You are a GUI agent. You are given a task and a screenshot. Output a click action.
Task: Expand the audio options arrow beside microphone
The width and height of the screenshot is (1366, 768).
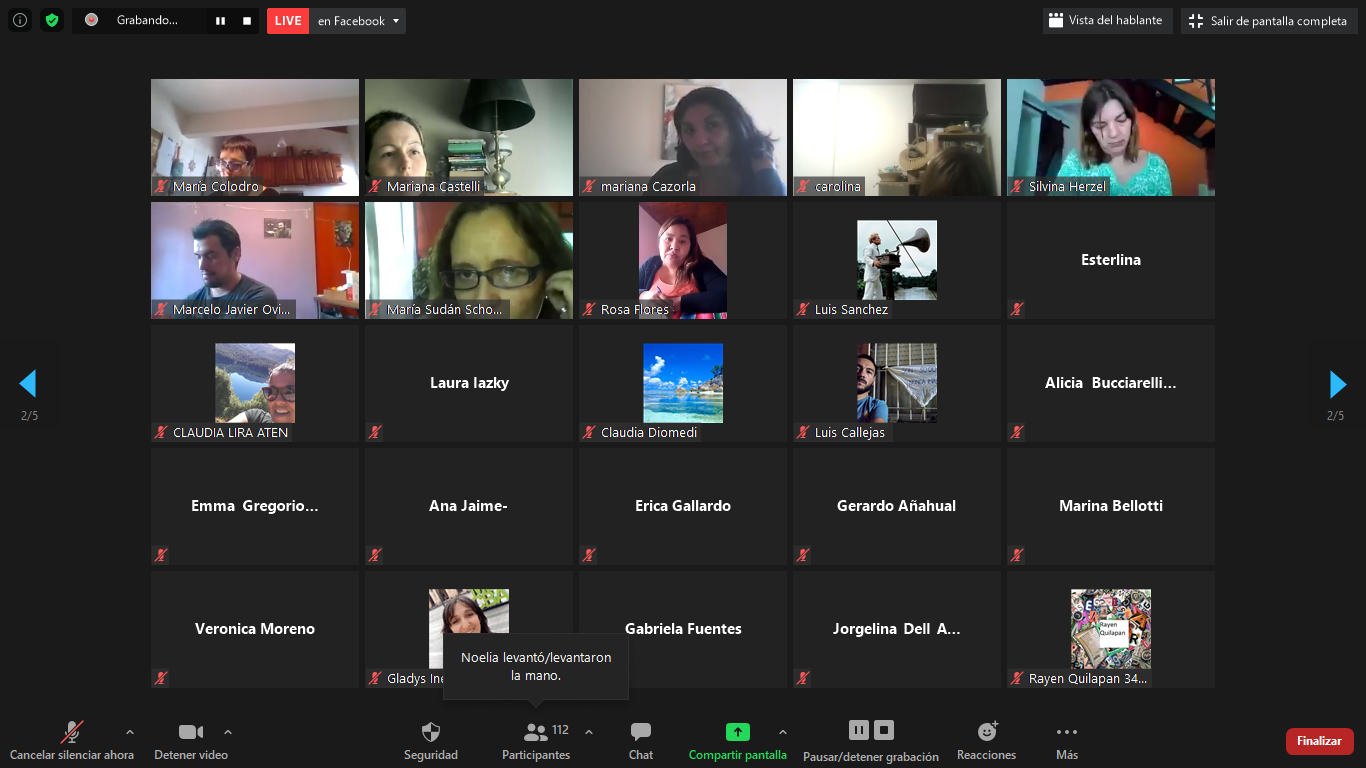click(x=130, y=732)
